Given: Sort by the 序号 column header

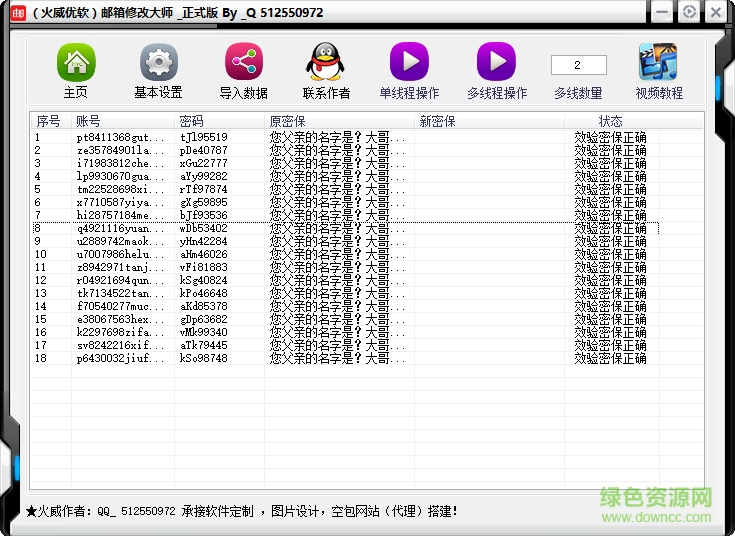Looking at the screenshot, I should coord(48,121).
